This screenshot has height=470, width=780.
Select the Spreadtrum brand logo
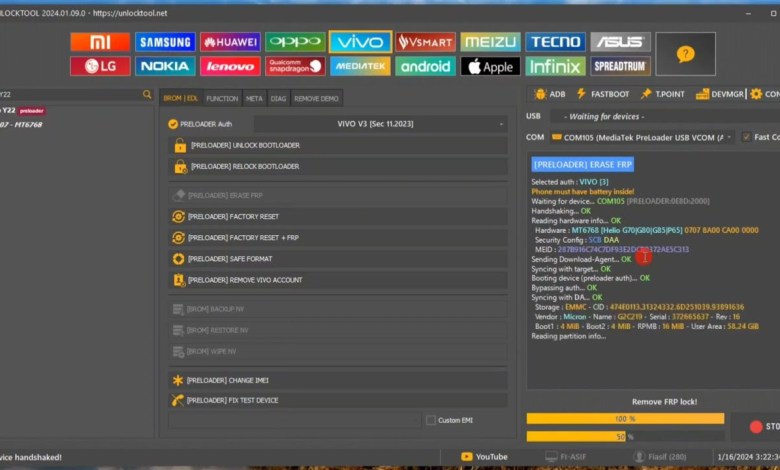tap(620, 66)
